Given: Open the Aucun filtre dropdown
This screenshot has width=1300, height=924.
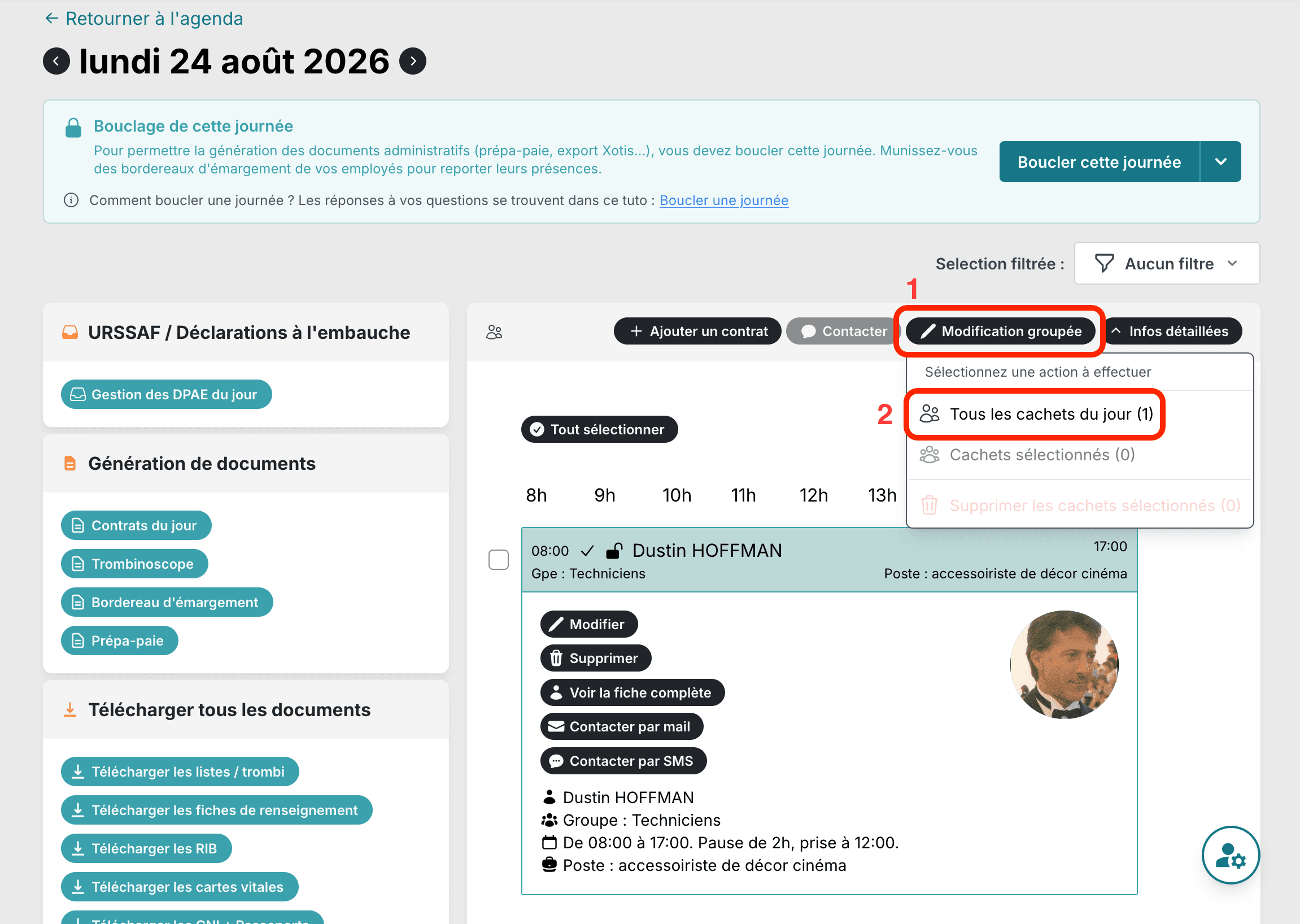Looking at the screenshot, I should [1166, 263].
